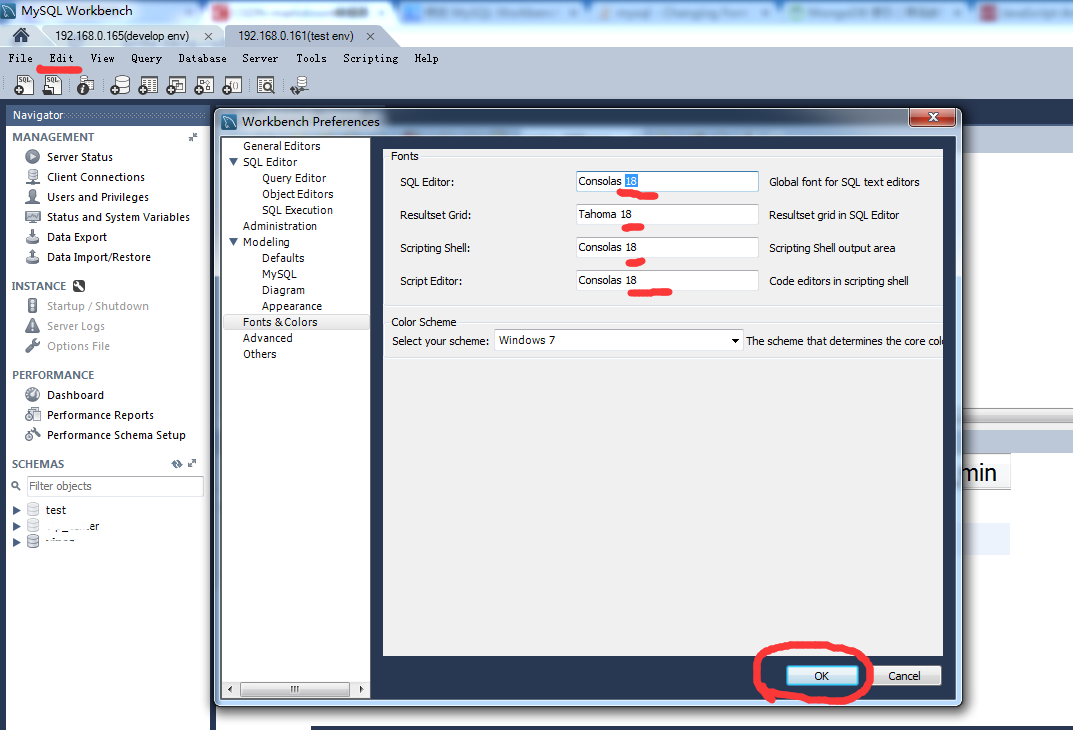Collapse the SQL Editor tree node
The height and width of the screenshot is (730, 1073).
233,161
